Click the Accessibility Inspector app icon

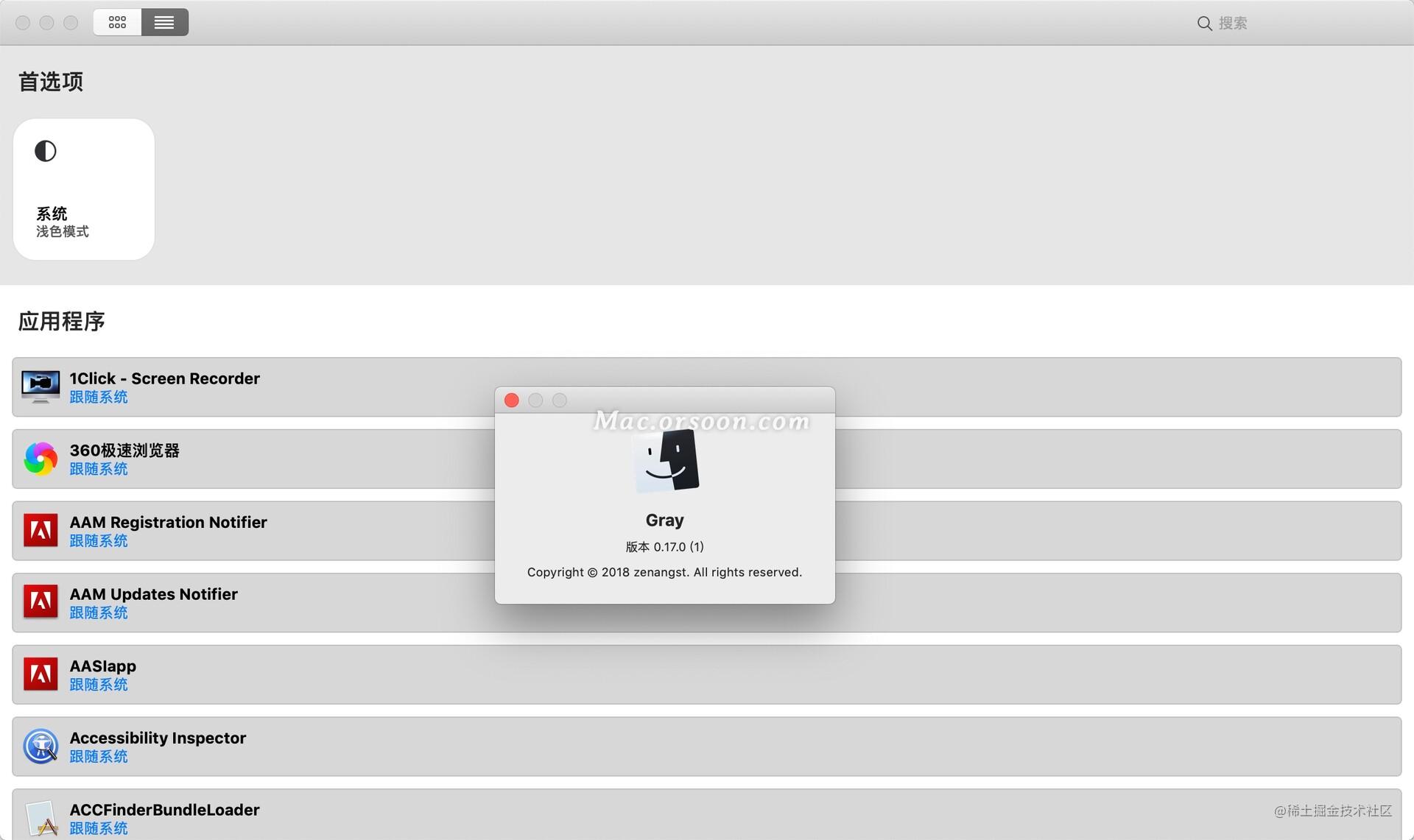pos(41,747)
